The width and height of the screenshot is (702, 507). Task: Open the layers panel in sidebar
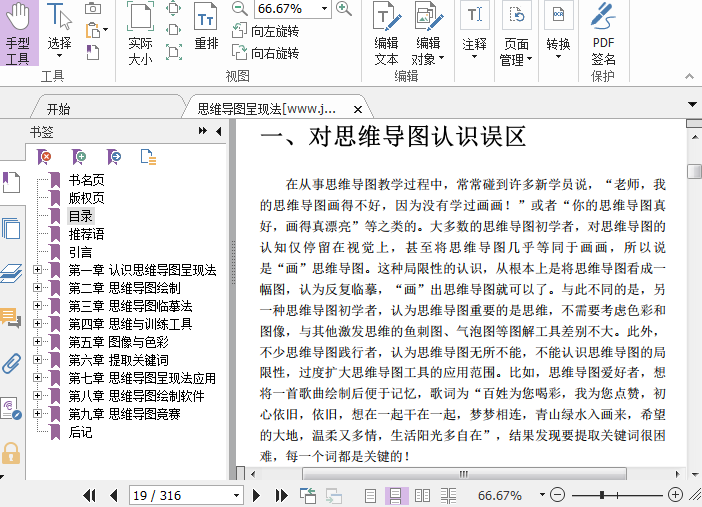click(x=11, y=272)
